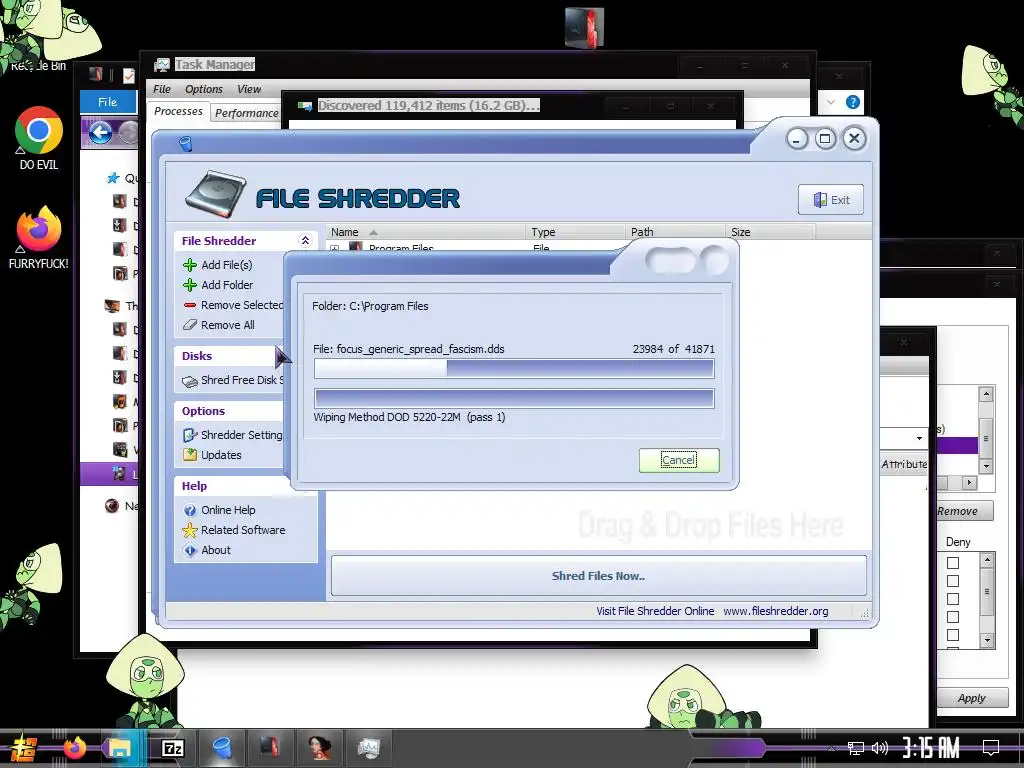Open File Explorer from the taskbar
The width and height of the screenshot is (1024, 768).
click(x=120, y=748)
